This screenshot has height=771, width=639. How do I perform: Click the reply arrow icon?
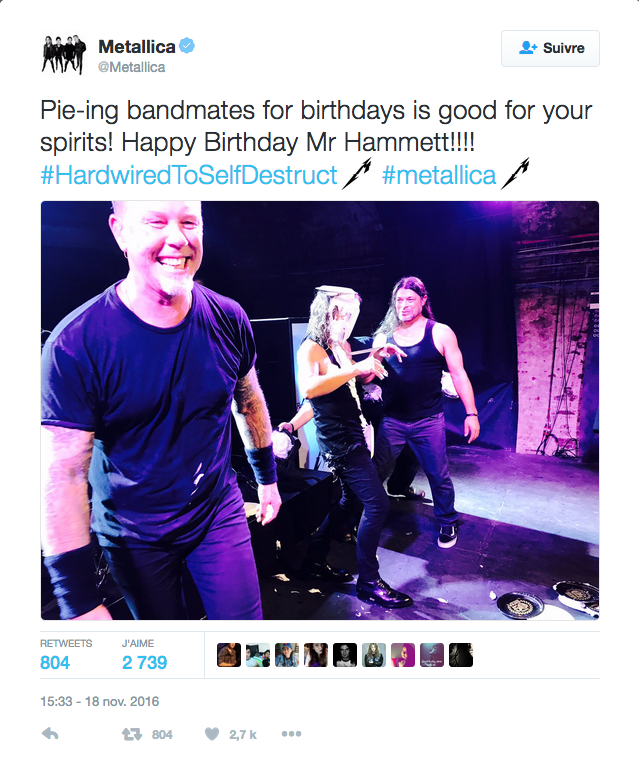coord(50,734)
